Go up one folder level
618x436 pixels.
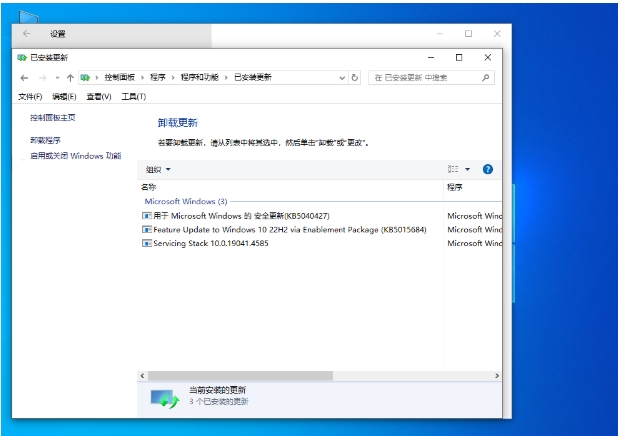coord(70,77)
